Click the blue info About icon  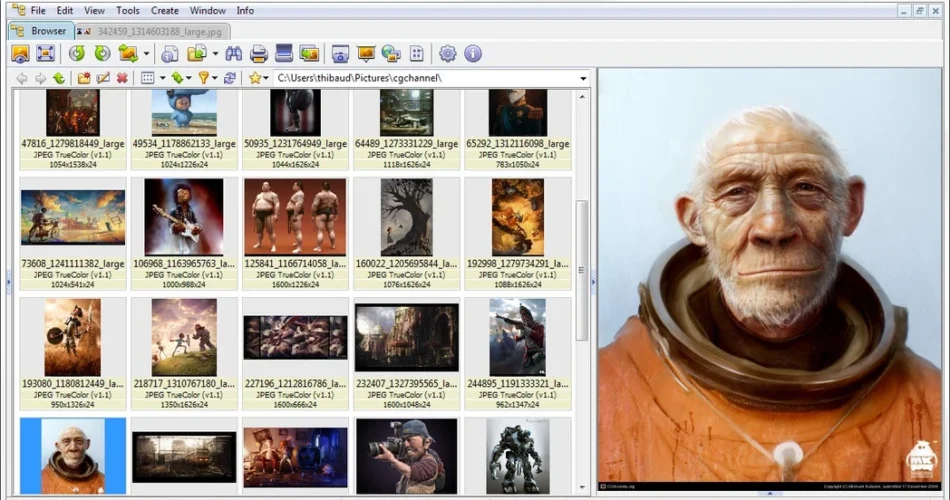pos(473,53)
